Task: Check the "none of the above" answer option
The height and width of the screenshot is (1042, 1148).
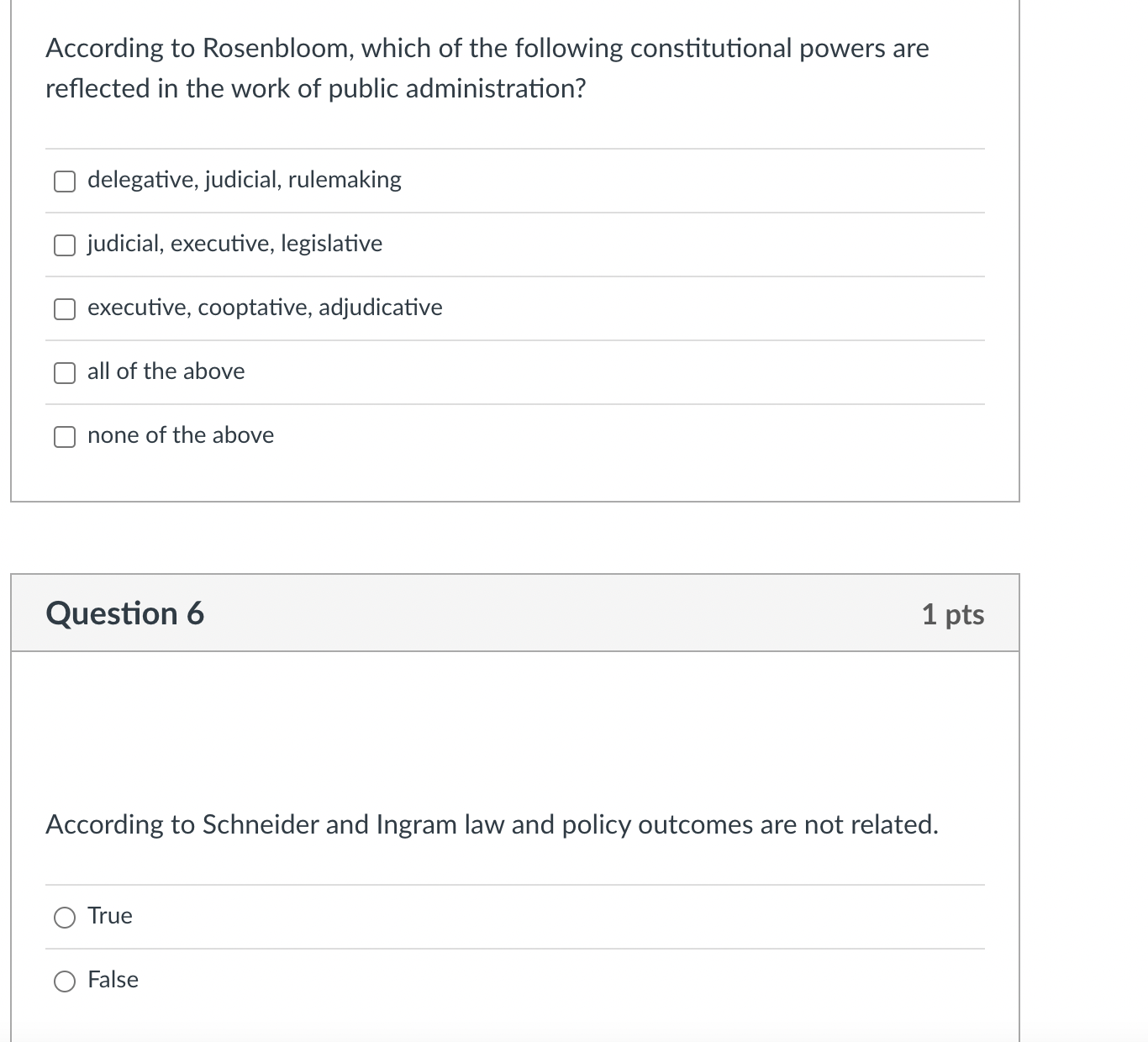Action: coord(64,436)
